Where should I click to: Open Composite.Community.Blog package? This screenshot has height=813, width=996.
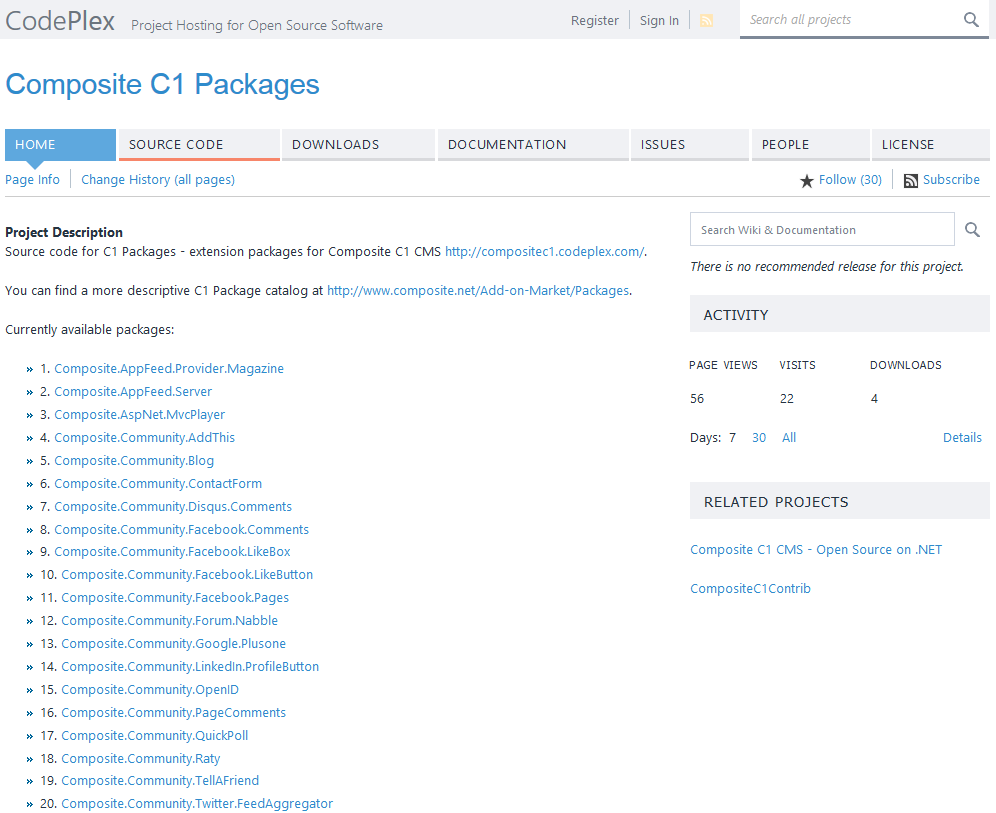tap(134, 460)
